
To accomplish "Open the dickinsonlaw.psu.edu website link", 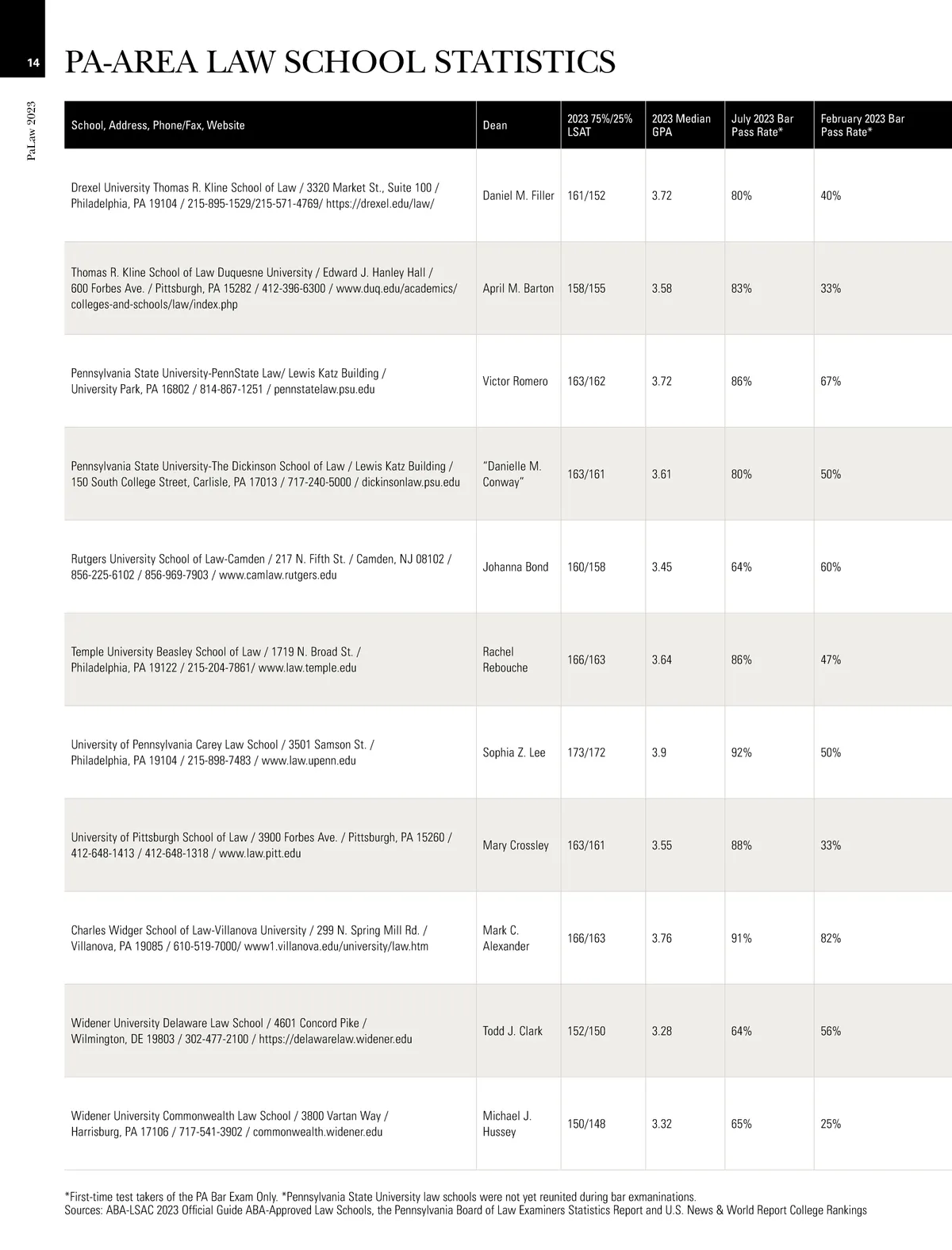I will (410, 483).
